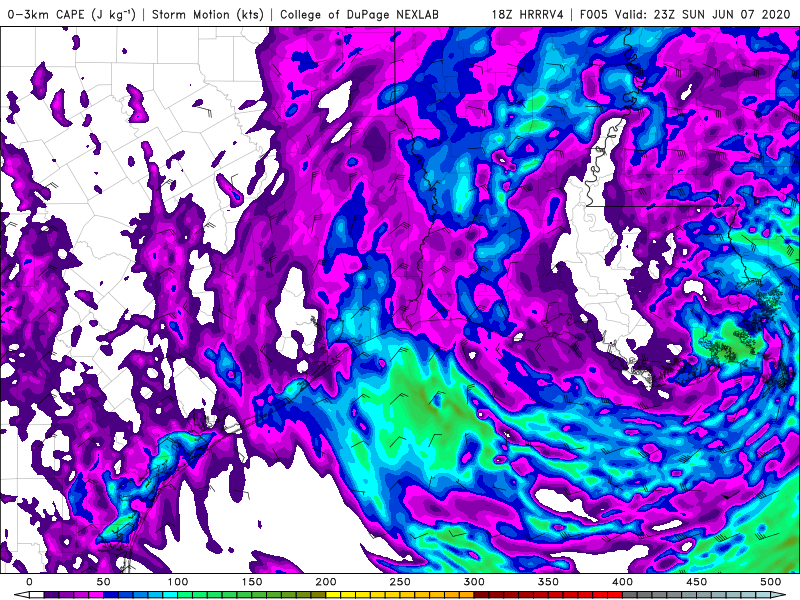Click the colorbar label '300'
Screen dimensions: 800x600
(x=474, y=582)
